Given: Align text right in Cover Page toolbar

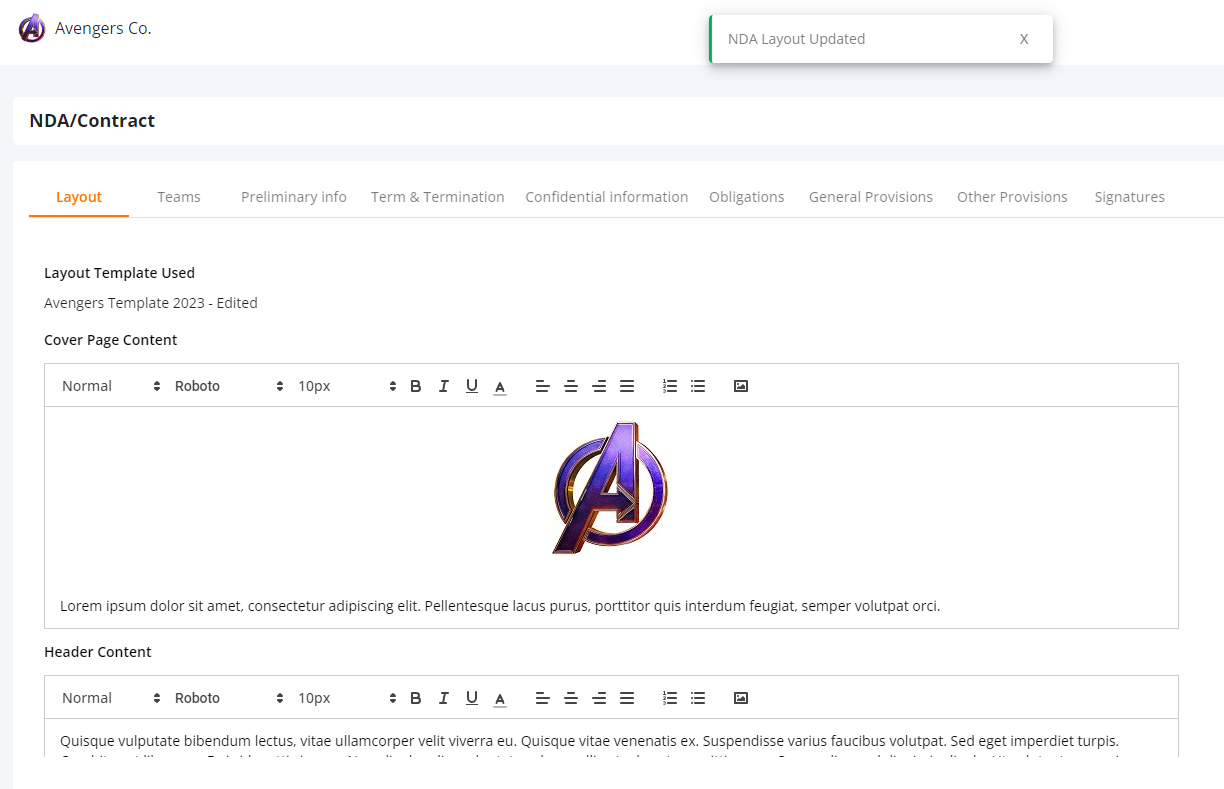Looking at the screenshot, I should pyautogui.click(x=599, y=386).
